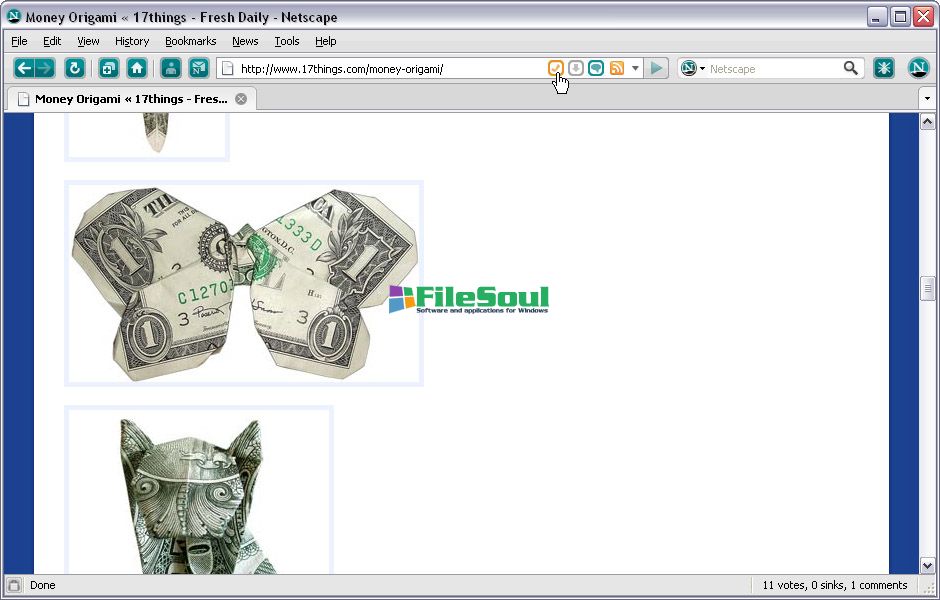
Task: Open the History menu
Action: 132,41
